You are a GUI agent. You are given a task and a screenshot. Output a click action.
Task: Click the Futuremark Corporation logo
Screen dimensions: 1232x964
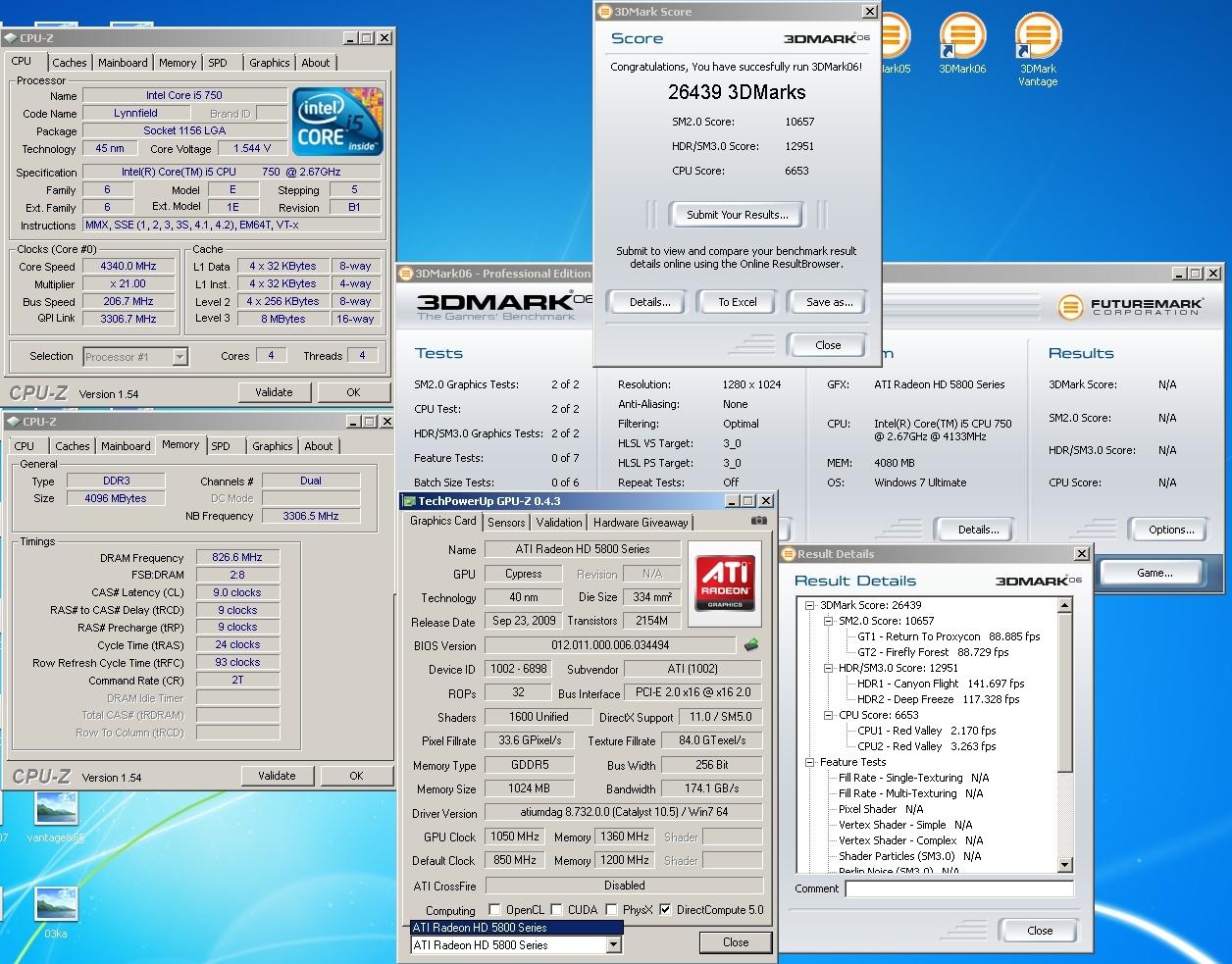(x=1133, y=307)
